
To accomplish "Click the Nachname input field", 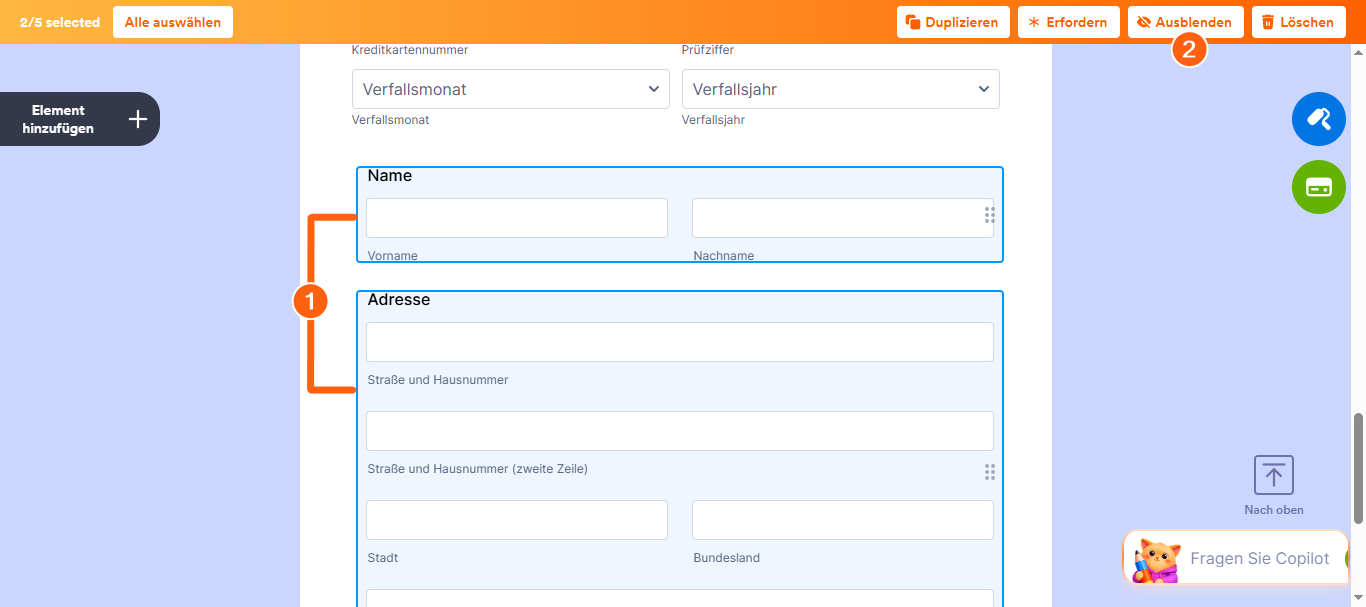I will click(x=843, y=218).
